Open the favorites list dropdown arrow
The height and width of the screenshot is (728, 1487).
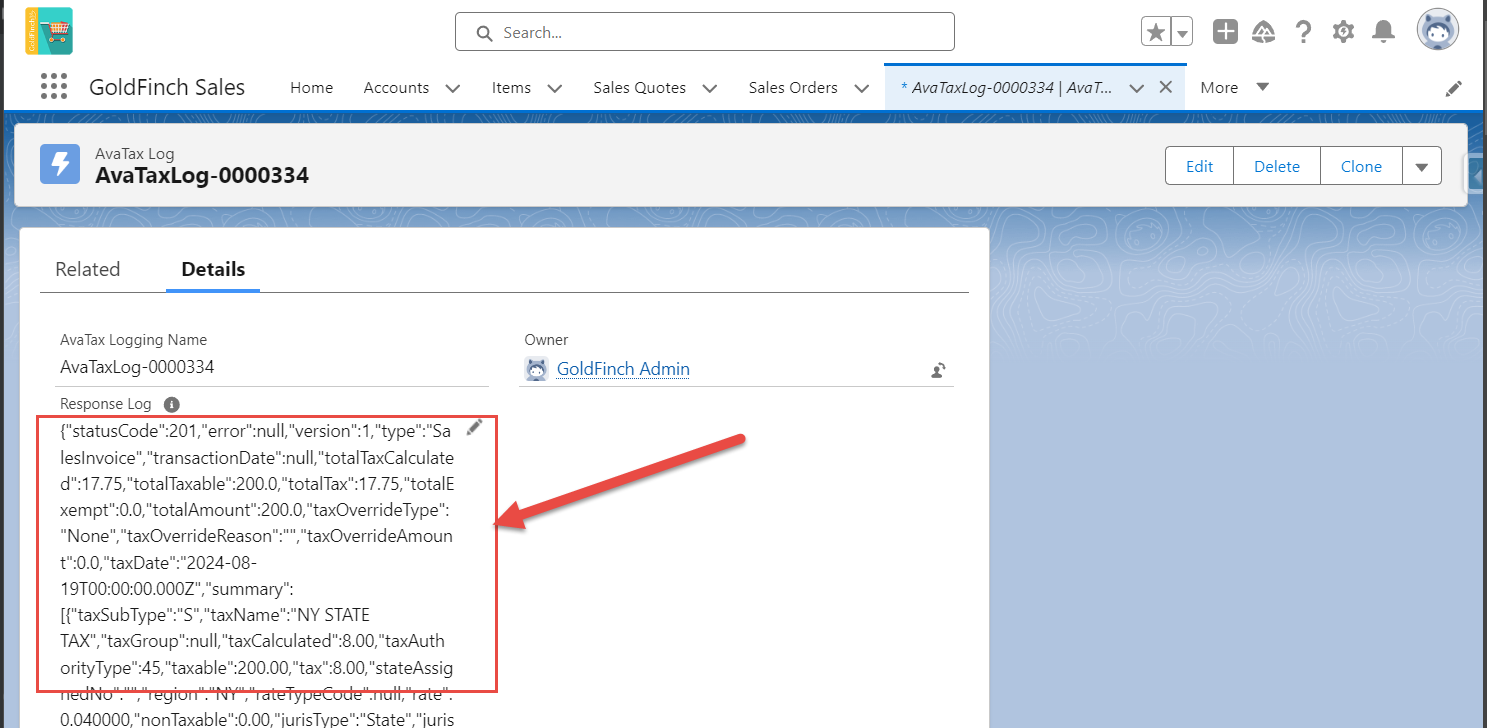click(x=1182, y=32)
